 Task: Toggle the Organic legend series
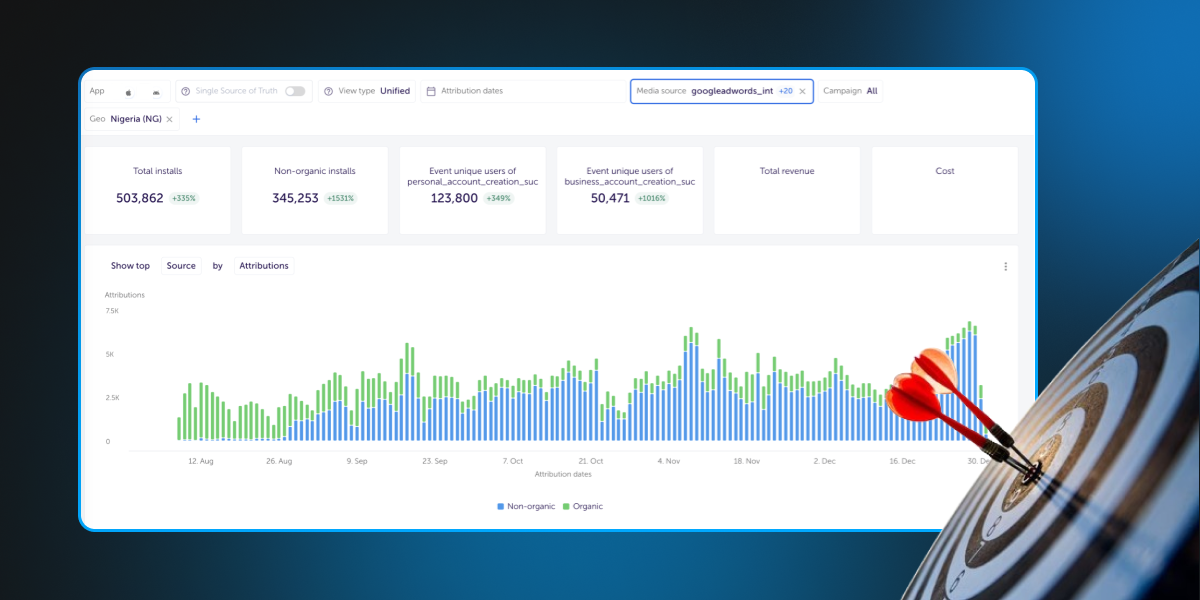[x=583, y=506]
